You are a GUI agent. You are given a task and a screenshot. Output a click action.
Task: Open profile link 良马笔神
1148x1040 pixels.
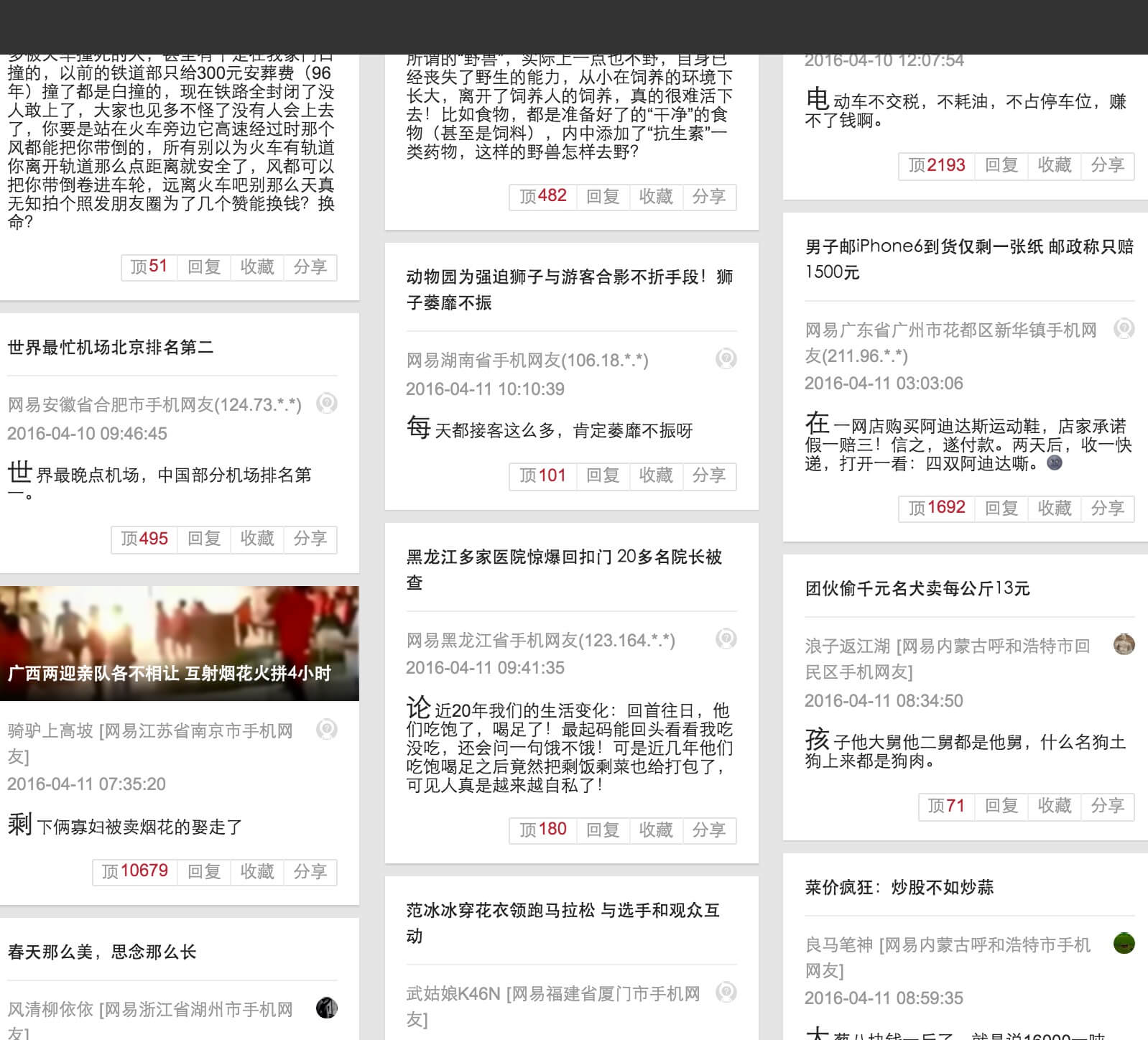point(838,945)
